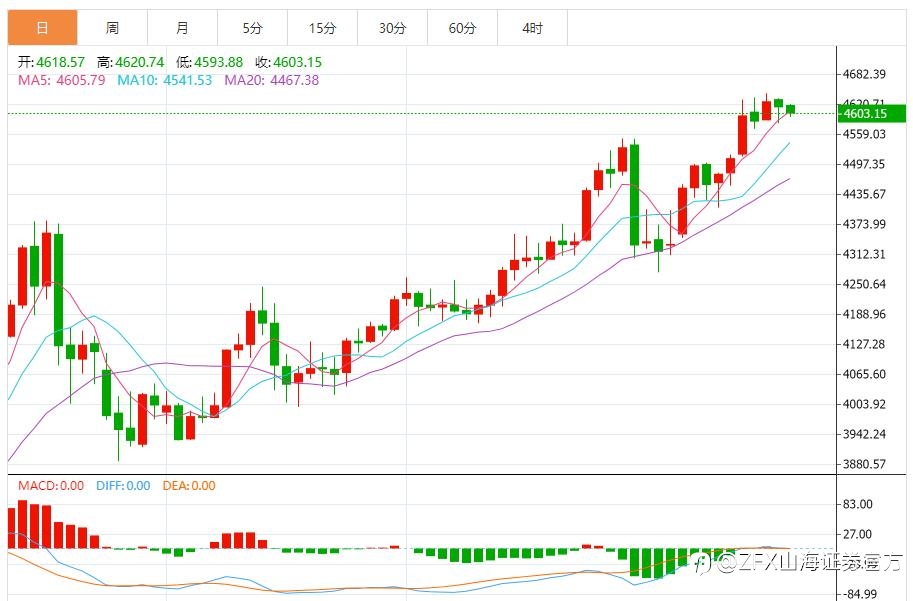Select the 日 daily timeframe tab
Image resolution: width=913 pixels, height=601 pixels.
pos(43,27)
